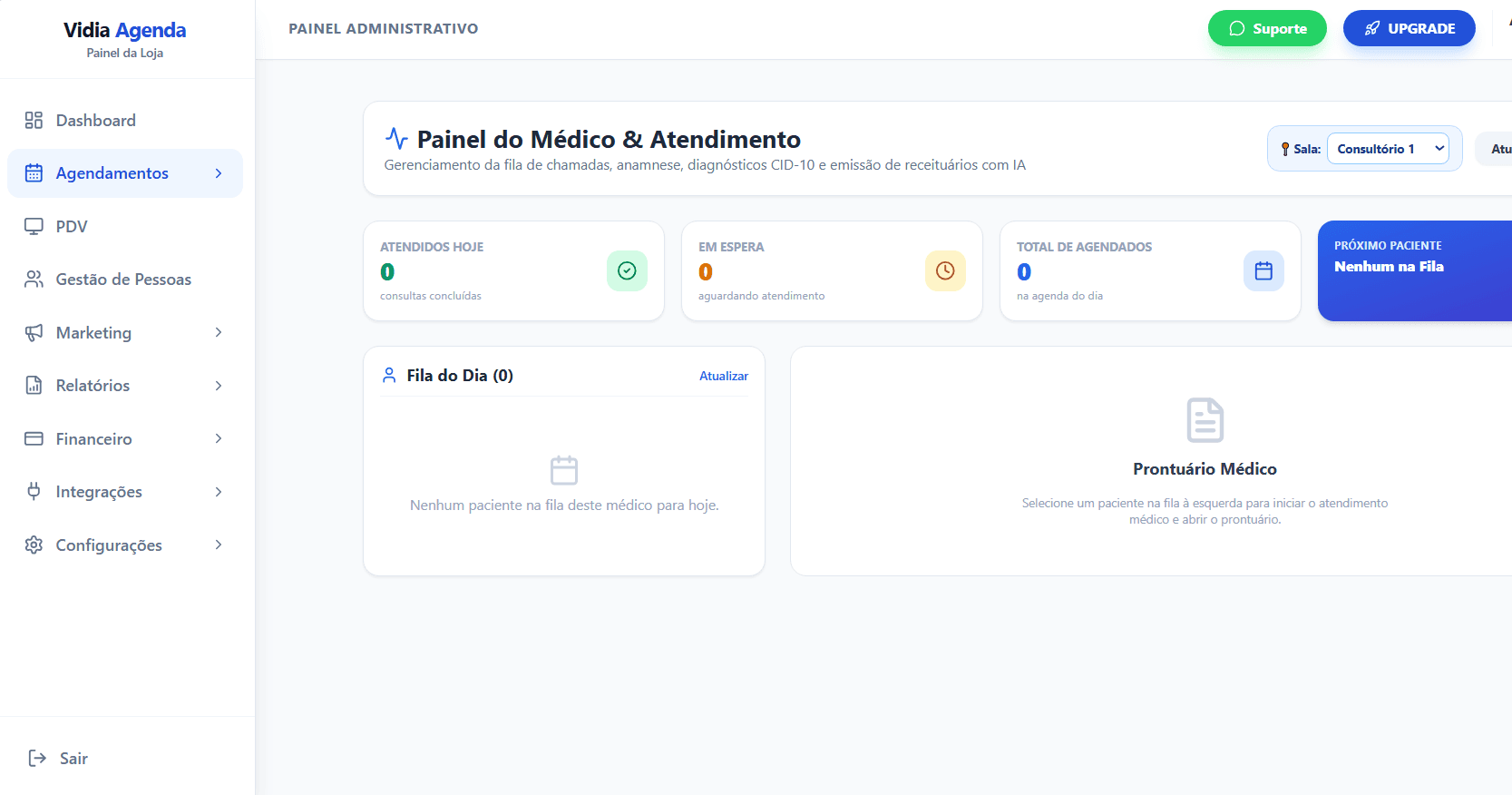Screen dimensions: 1512x795
Task: Click the Vidia Agenda logo
Action: 125,30
